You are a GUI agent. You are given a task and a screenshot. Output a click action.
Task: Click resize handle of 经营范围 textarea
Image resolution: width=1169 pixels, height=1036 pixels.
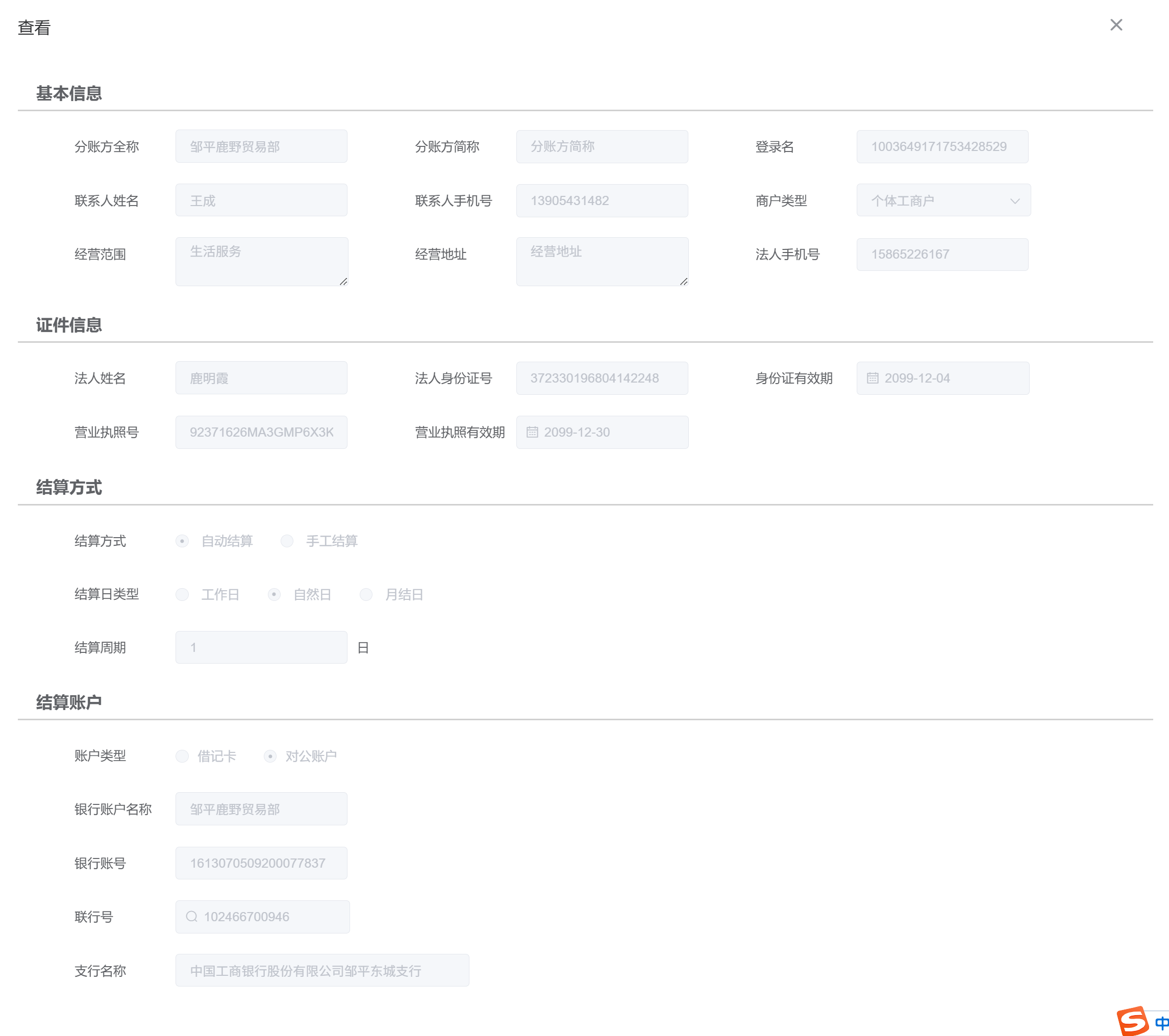coord(343,281)
